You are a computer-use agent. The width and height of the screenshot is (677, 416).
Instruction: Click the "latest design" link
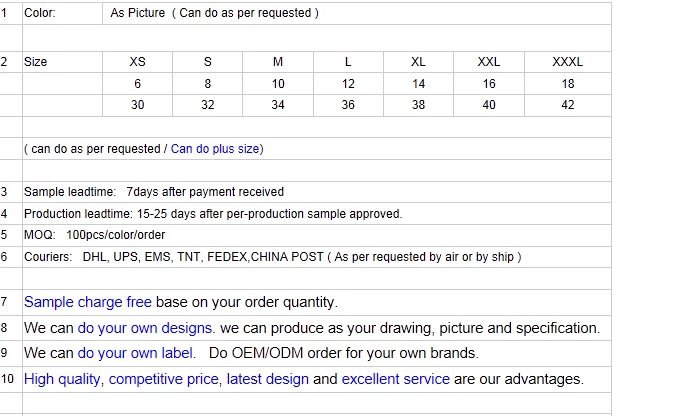(267, 379)
